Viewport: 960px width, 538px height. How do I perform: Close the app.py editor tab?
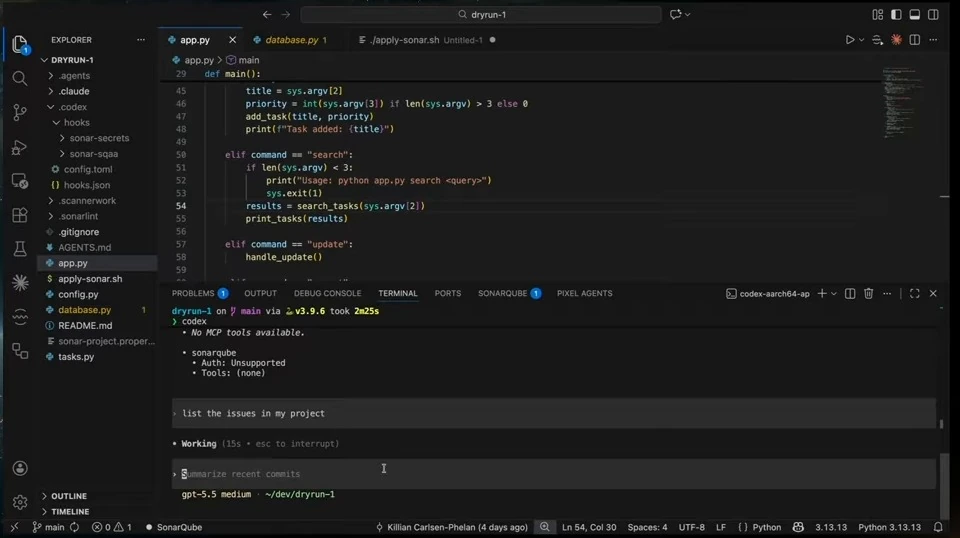tap(232, 40)
